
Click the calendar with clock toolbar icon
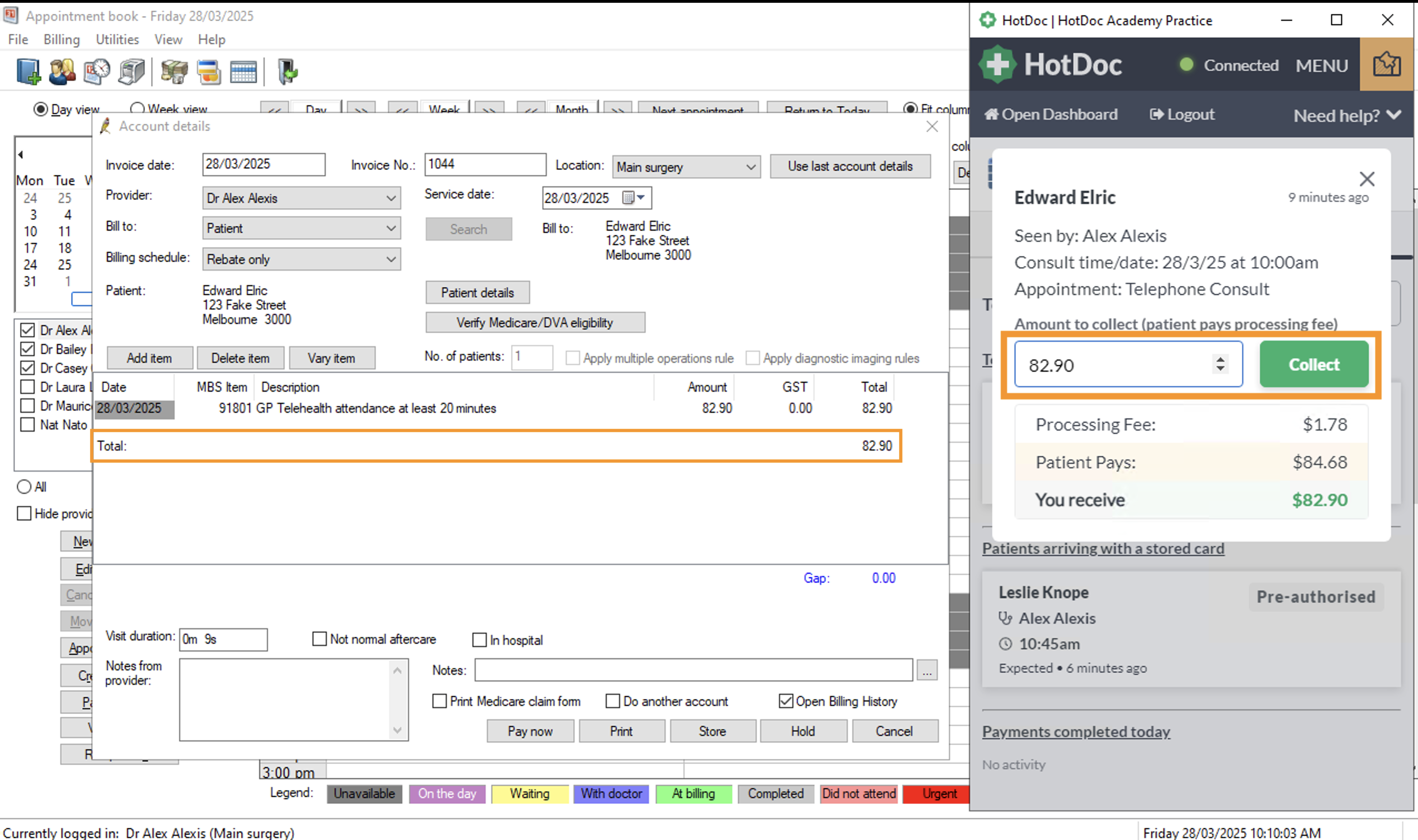click(97, 72)
